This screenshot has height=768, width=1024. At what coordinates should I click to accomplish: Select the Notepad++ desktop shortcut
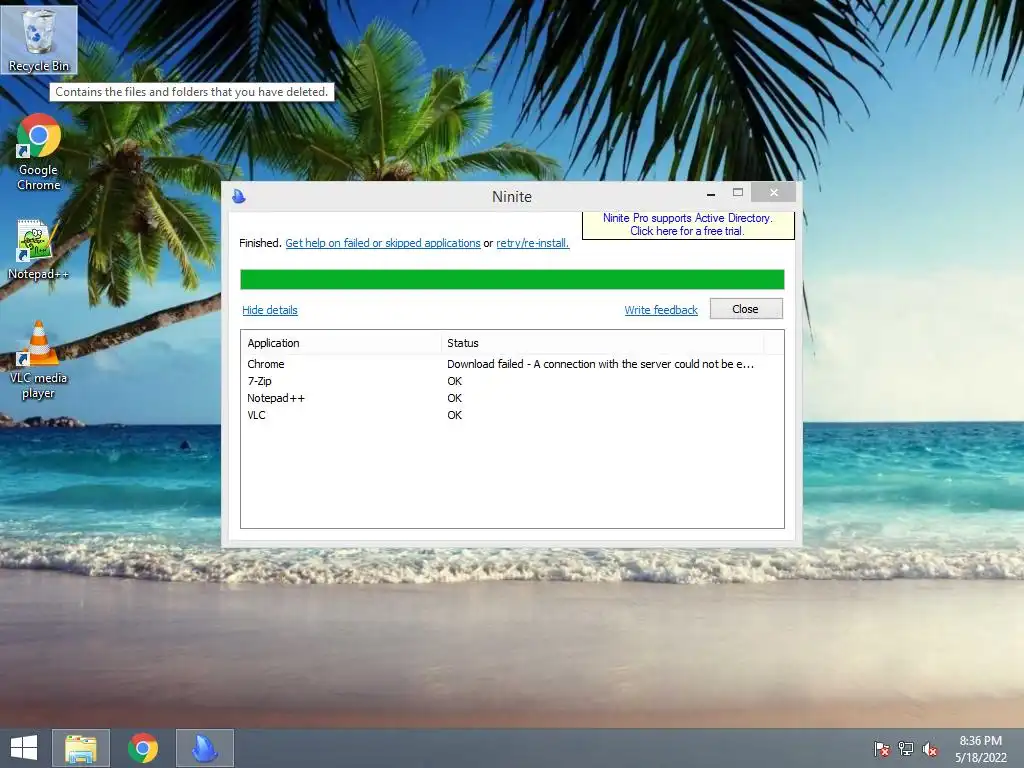(x=39, y=250)
